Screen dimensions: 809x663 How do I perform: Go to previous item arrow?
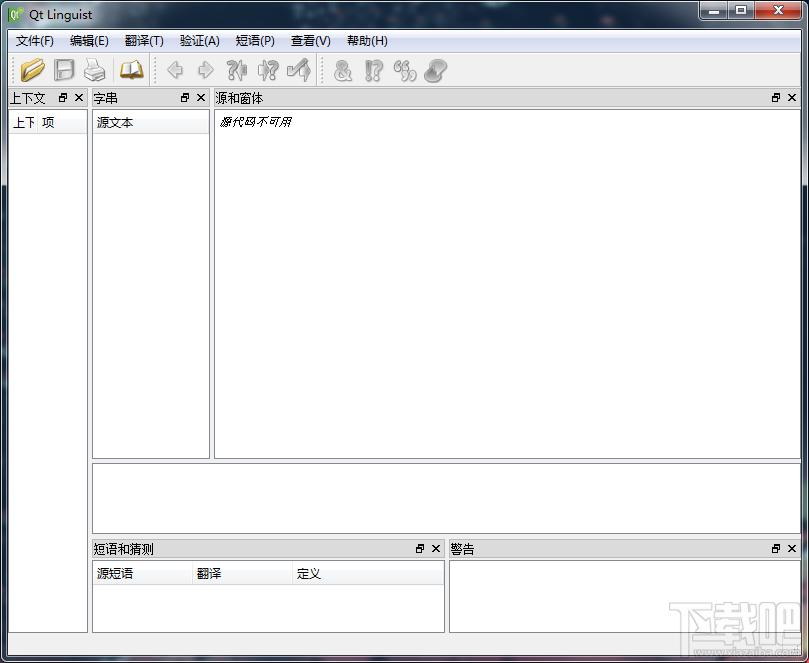tap(175, 70)
